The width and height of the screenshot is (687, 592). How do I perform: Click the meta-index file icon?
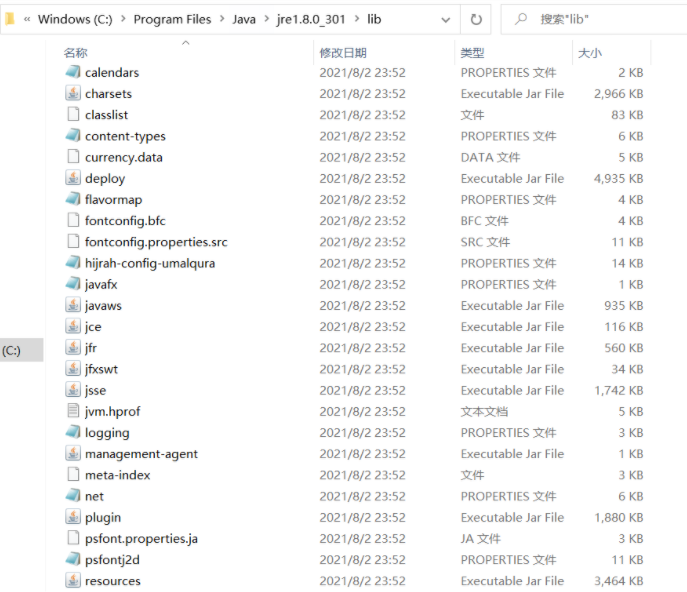[x=73, y=474]
